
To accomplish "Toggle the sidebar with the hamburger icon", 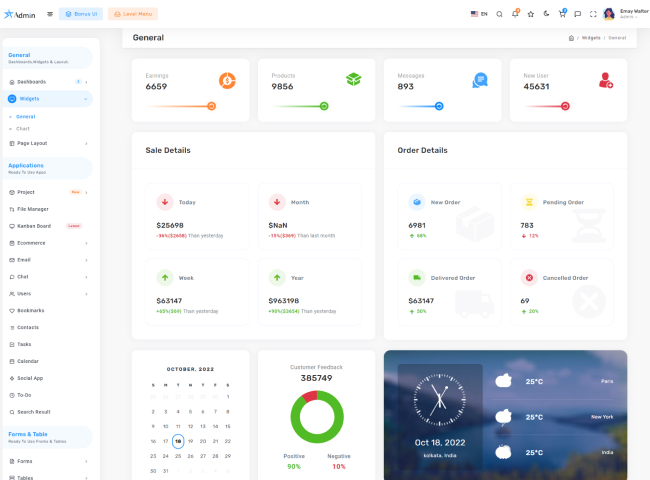I will click(51, 14).
